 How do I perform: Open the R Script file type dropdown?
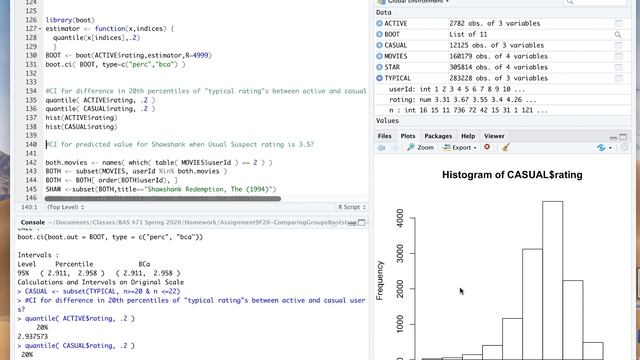click(352, 207)
